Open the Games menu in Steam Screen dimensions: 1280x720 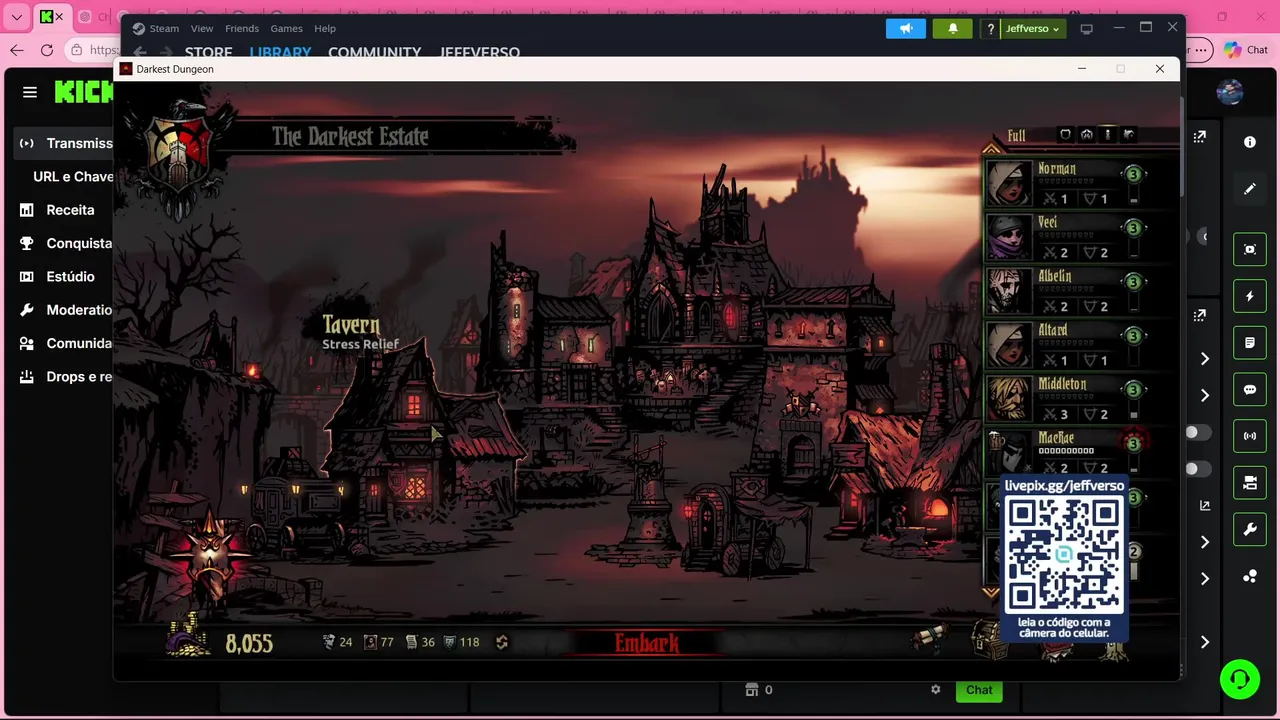click(286, 28)
